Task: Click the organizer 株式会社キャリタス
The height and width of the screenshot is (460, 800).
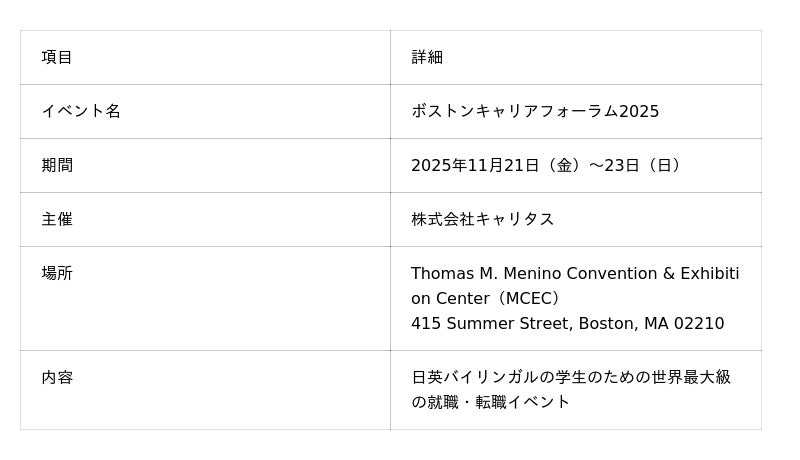Action: pyautogui.click(x=482, y=219)
